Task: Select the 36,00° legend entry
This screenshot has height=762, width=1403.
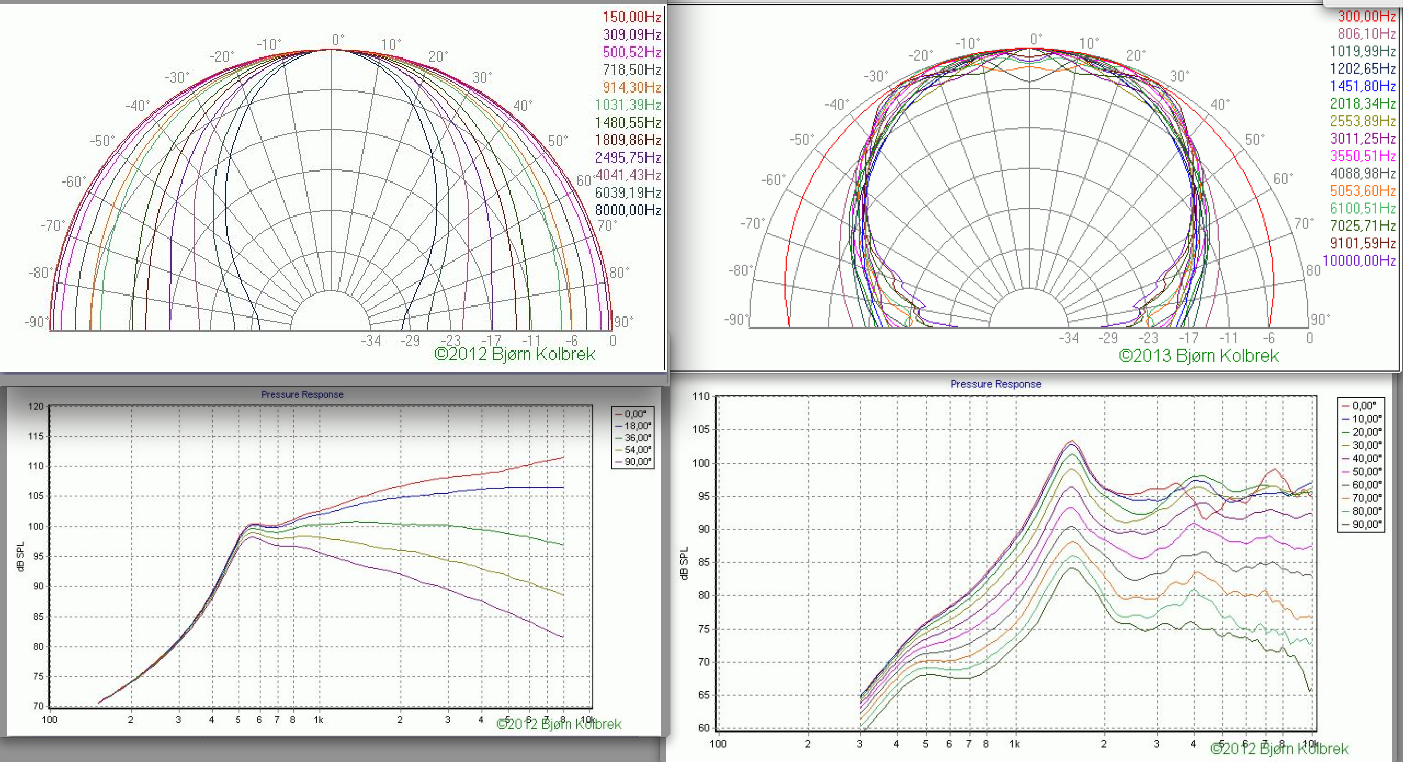Action: [633, 437]
